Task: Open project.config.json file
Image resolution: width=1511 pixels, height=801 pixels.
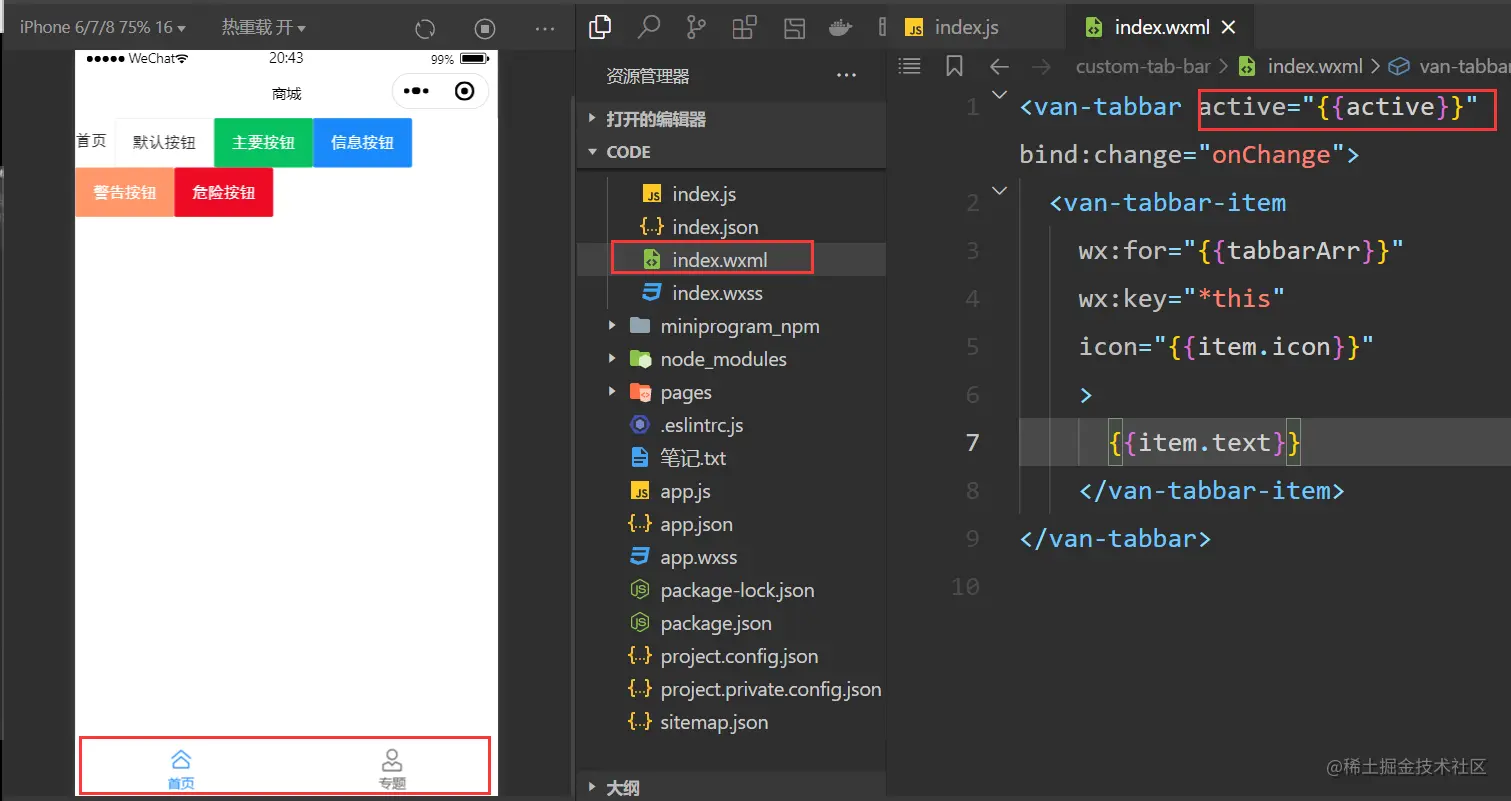Action: coord(731,656)
